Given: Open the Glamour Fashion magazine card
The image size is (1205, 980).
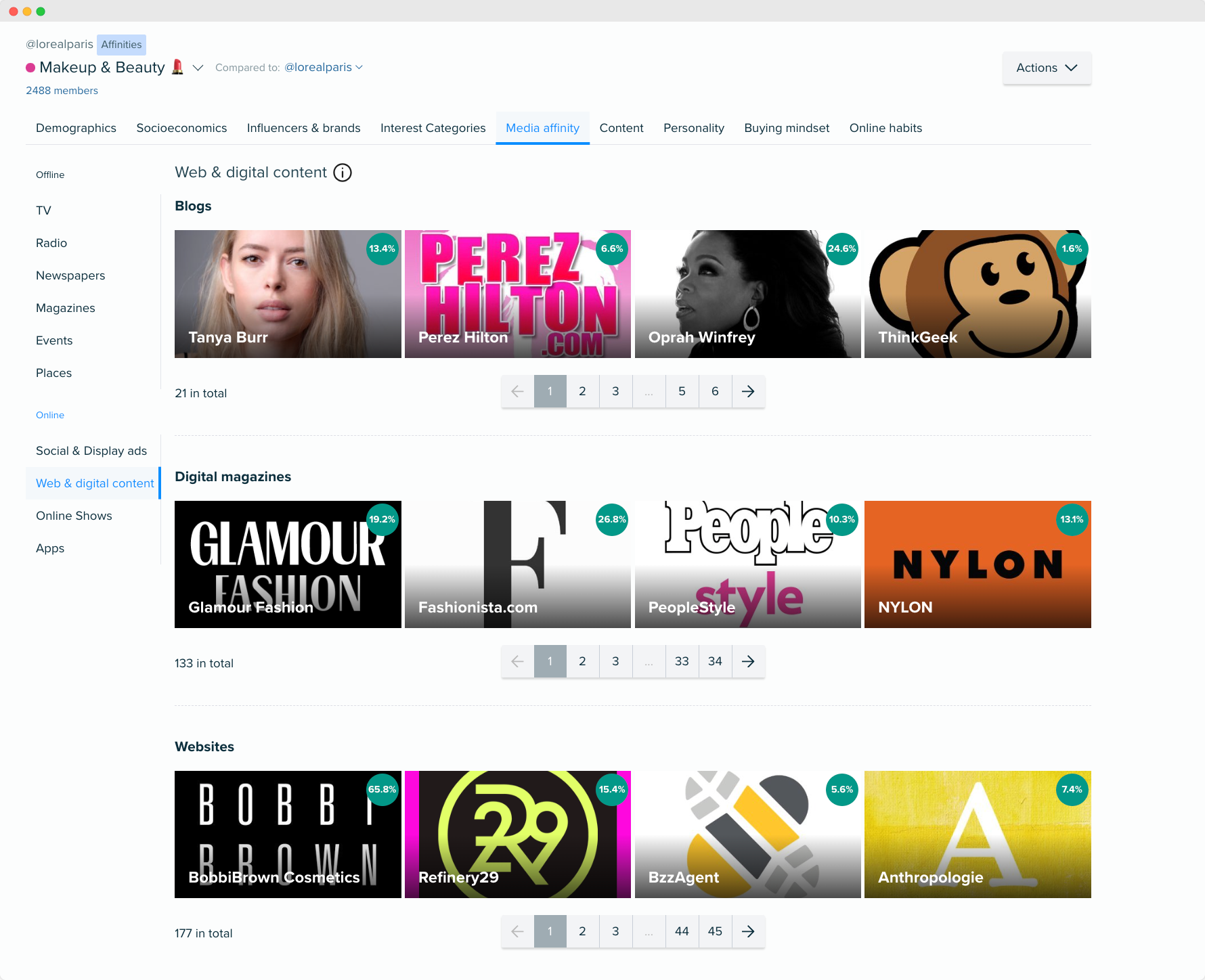Looking at the screenshot, I should pyautogui.click(x=288, y=564).
